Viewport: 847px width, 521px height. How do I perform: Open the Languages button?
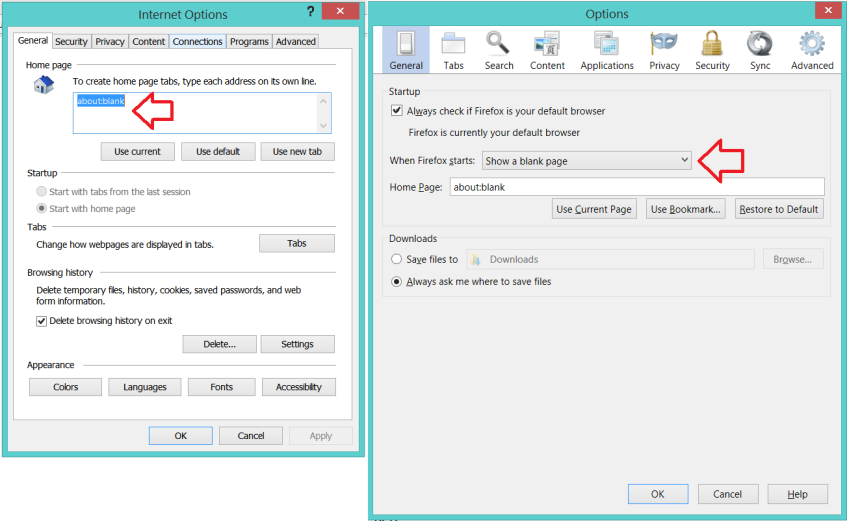click(145, 387)
